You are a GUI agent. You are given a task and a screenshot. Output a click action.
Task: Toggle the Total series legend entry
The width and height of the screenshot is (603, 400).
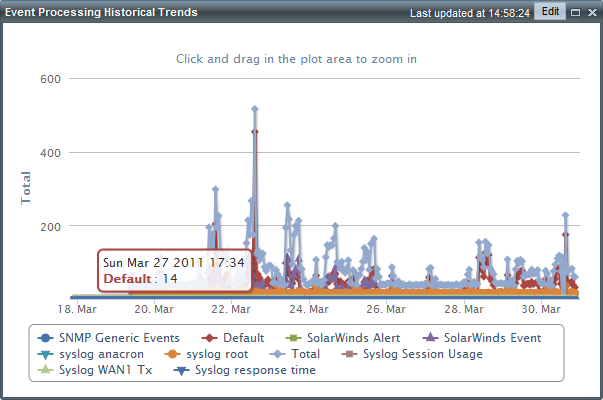pyautogui.click(x=295, y=354)
